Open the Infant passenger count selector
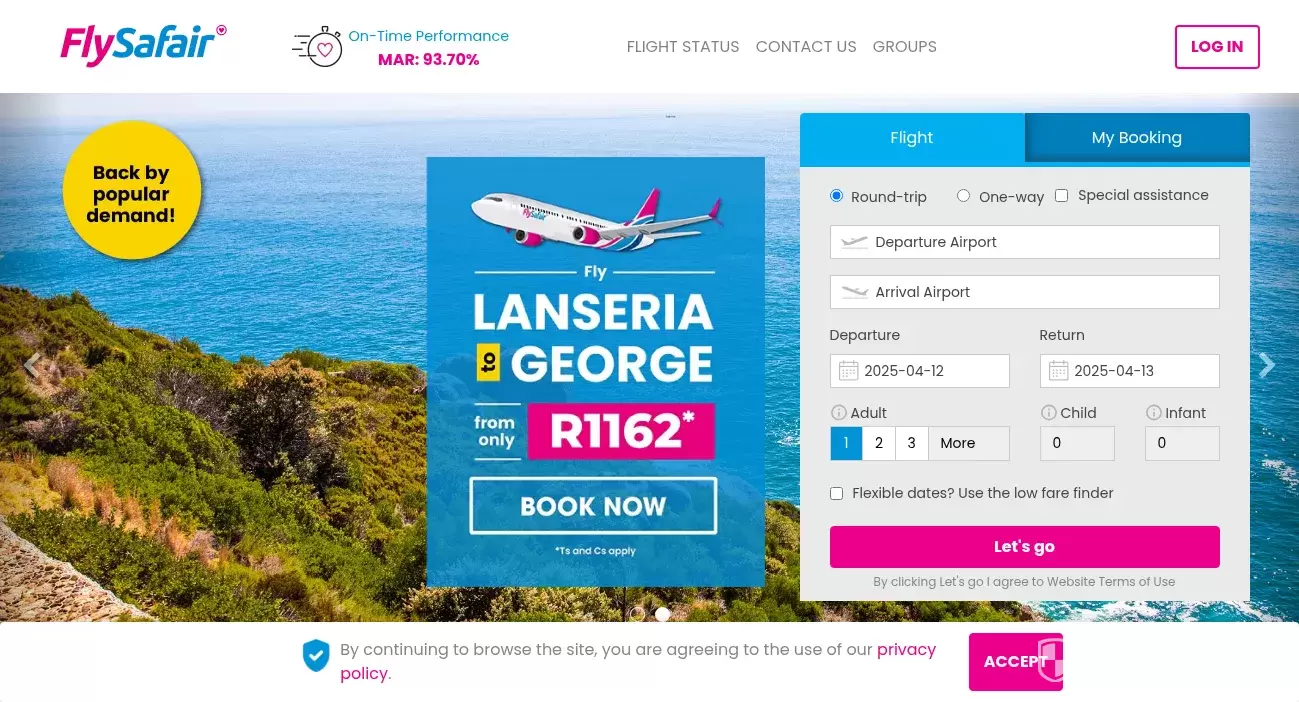Screen dimensions: 1299x702 (x=1182, y=443)
